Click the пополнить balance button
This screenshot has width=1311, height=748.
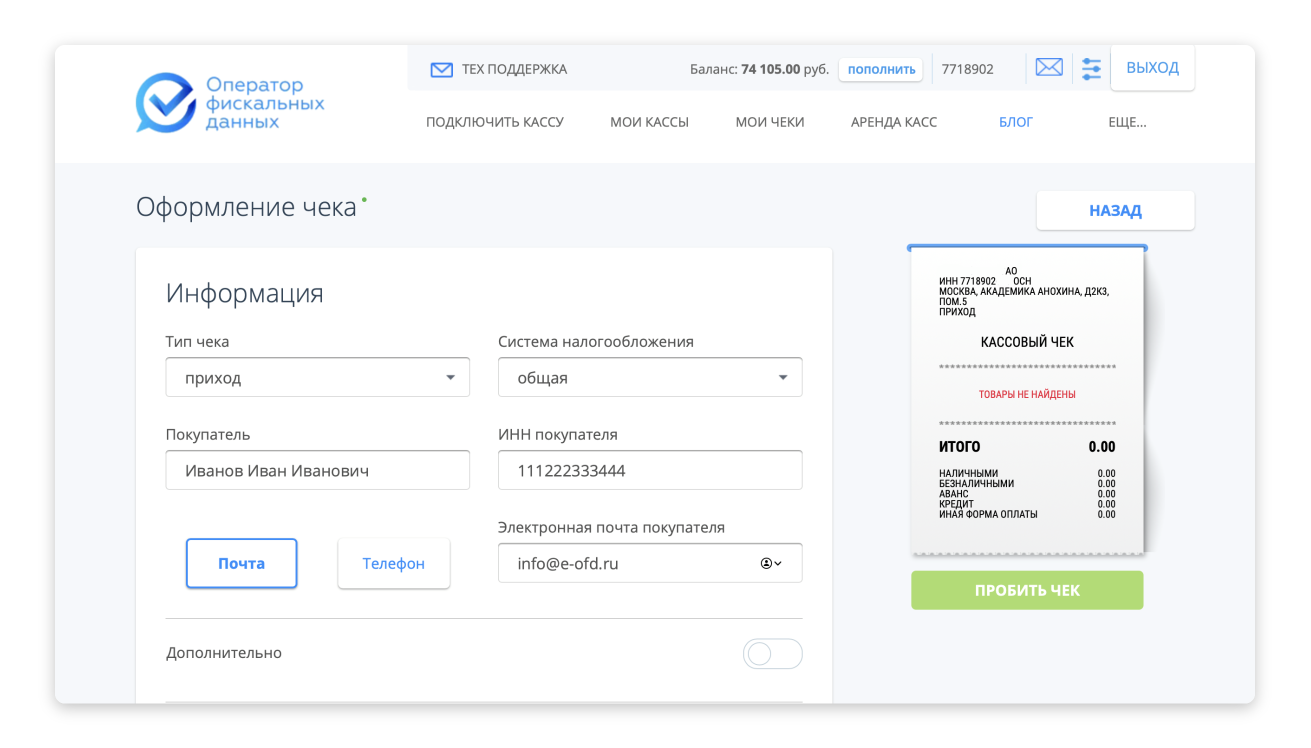click(x=880, y=69)
